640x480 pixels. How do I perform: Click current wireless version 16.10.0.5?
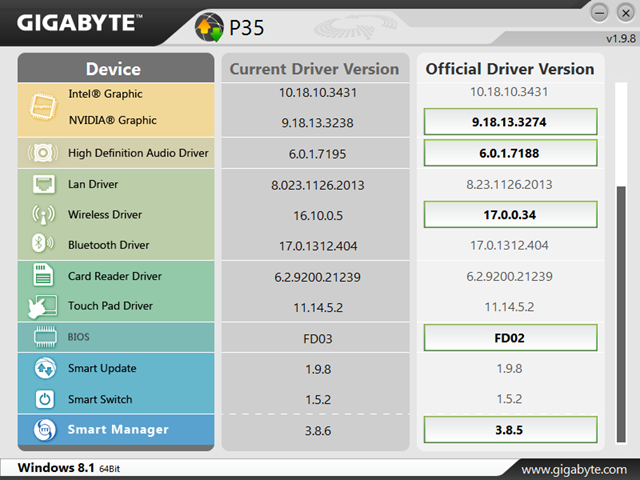coord(318,216)
